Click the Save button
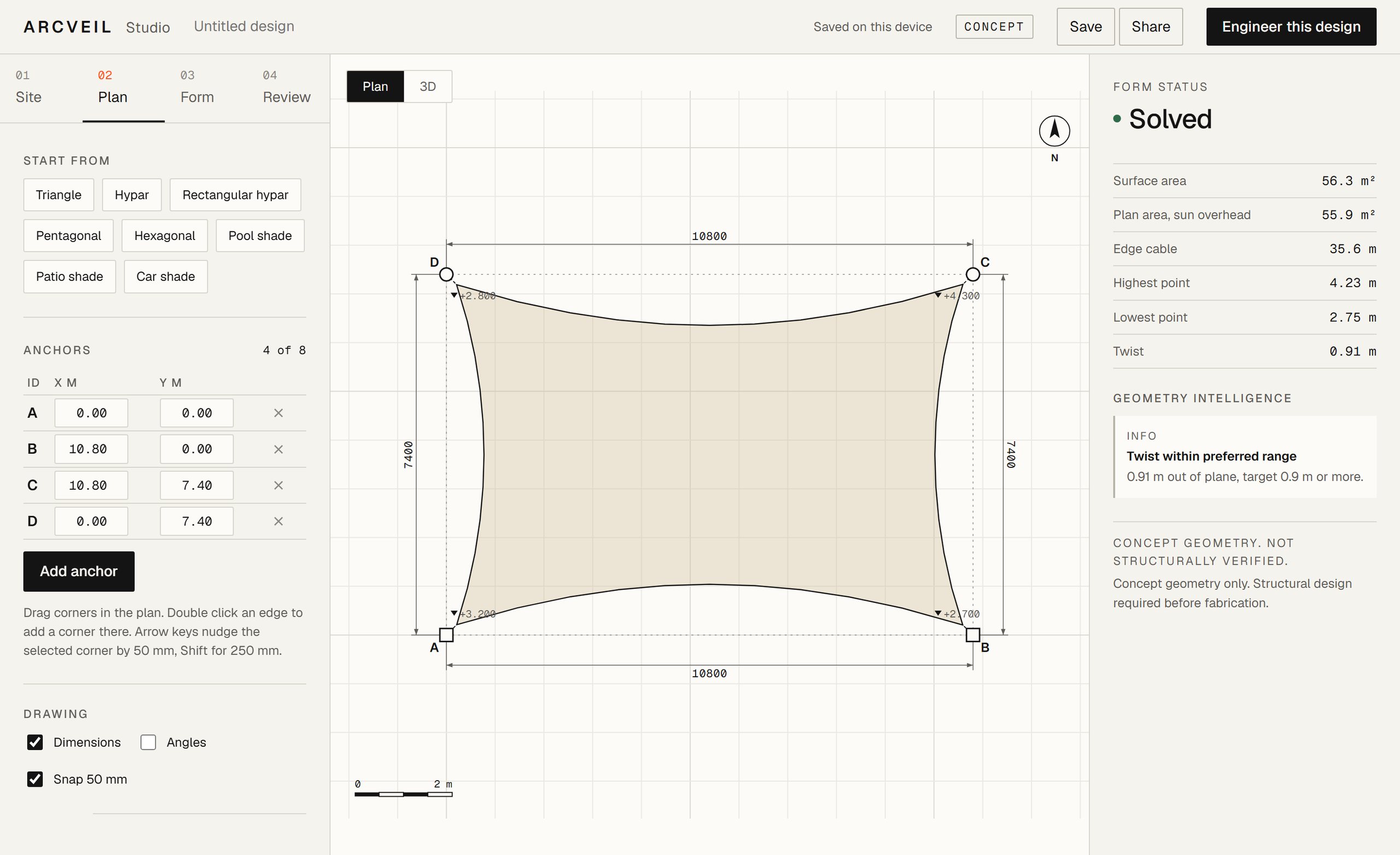 click(x=1086, y=27)
